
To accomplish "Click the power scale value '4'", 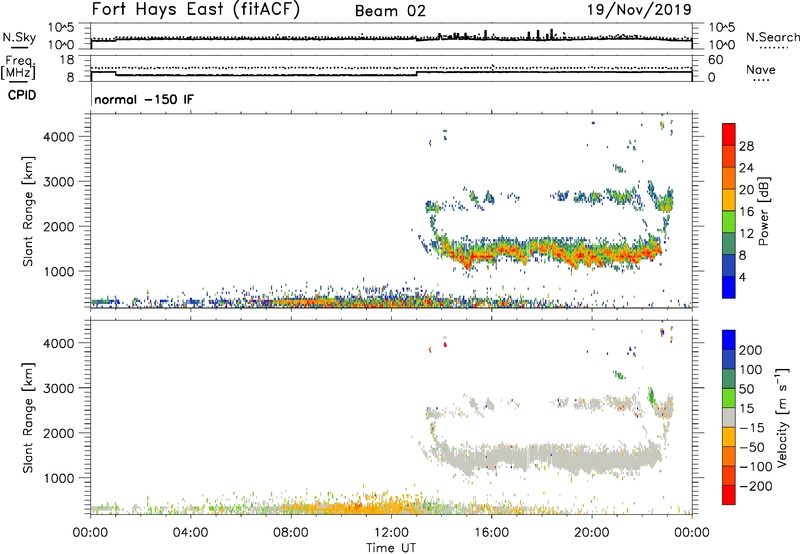I will point(742,277).
